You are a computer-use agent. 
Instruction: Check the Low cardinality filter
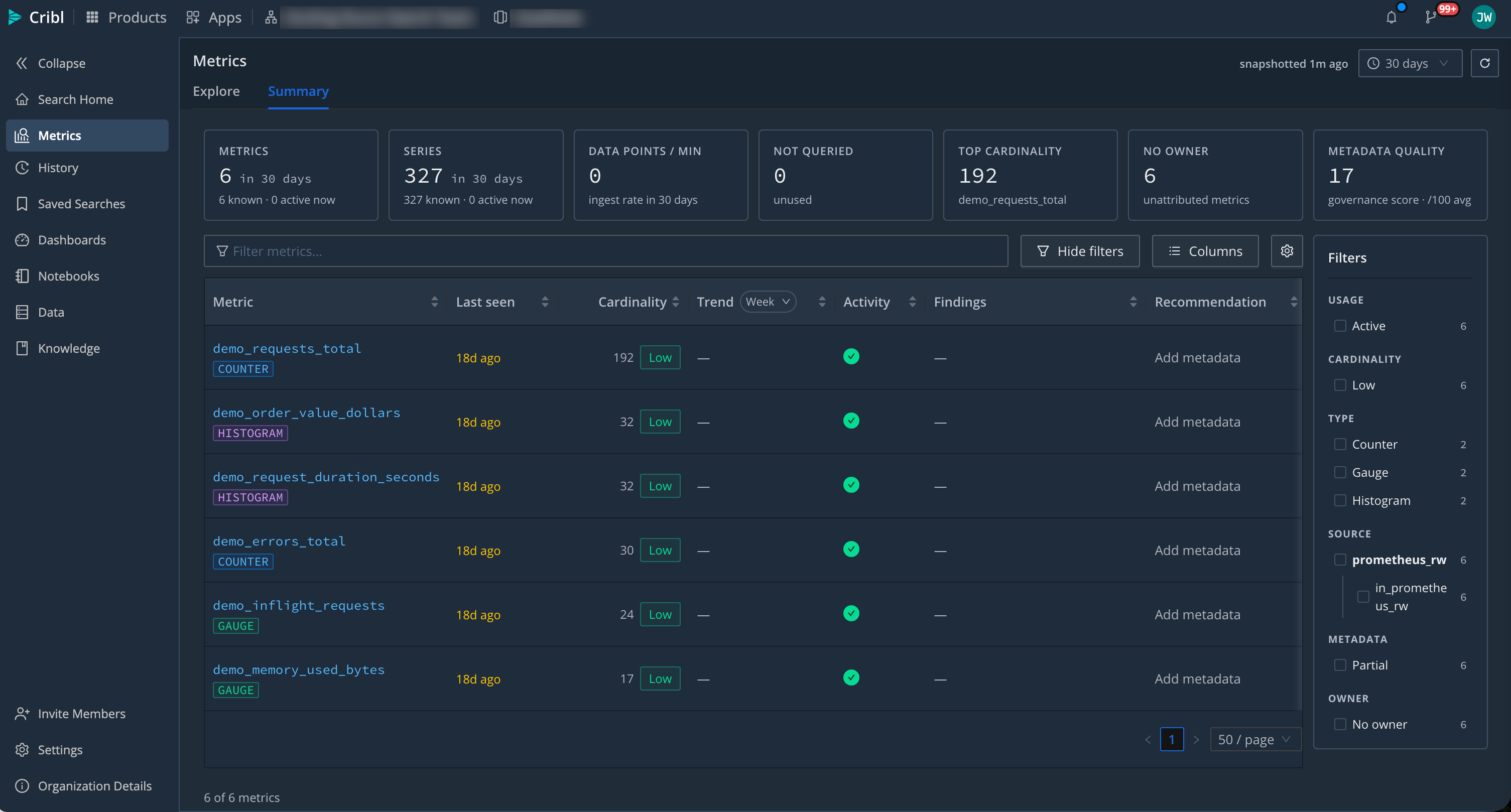1339,384
